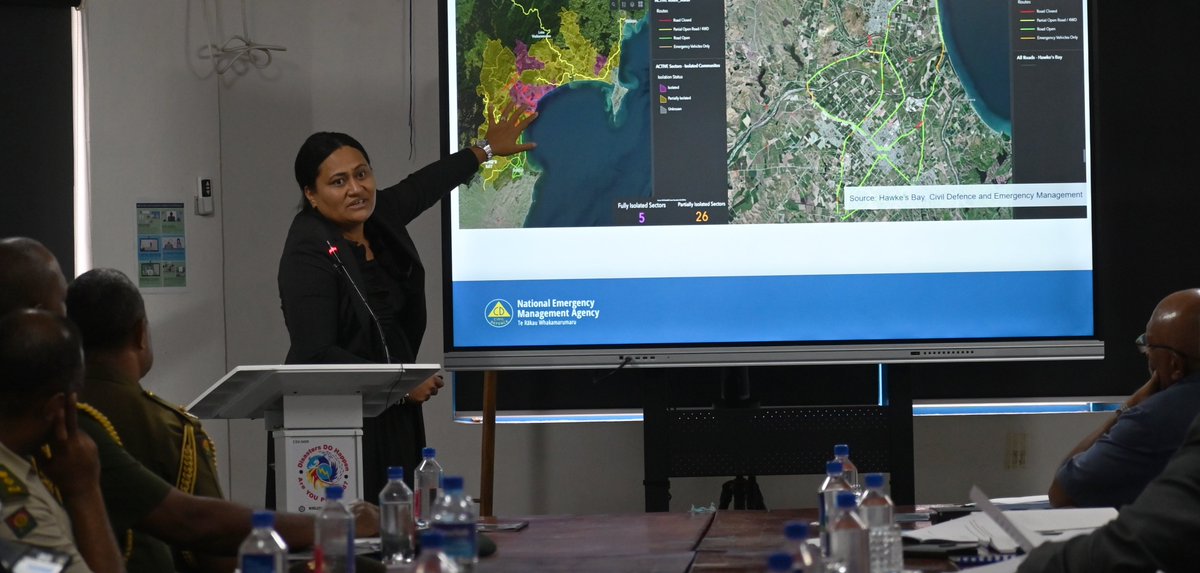Screen dimensions: 1200x573
Task: Click the Fully Isolated Sectors count 5
Action: 642,216
